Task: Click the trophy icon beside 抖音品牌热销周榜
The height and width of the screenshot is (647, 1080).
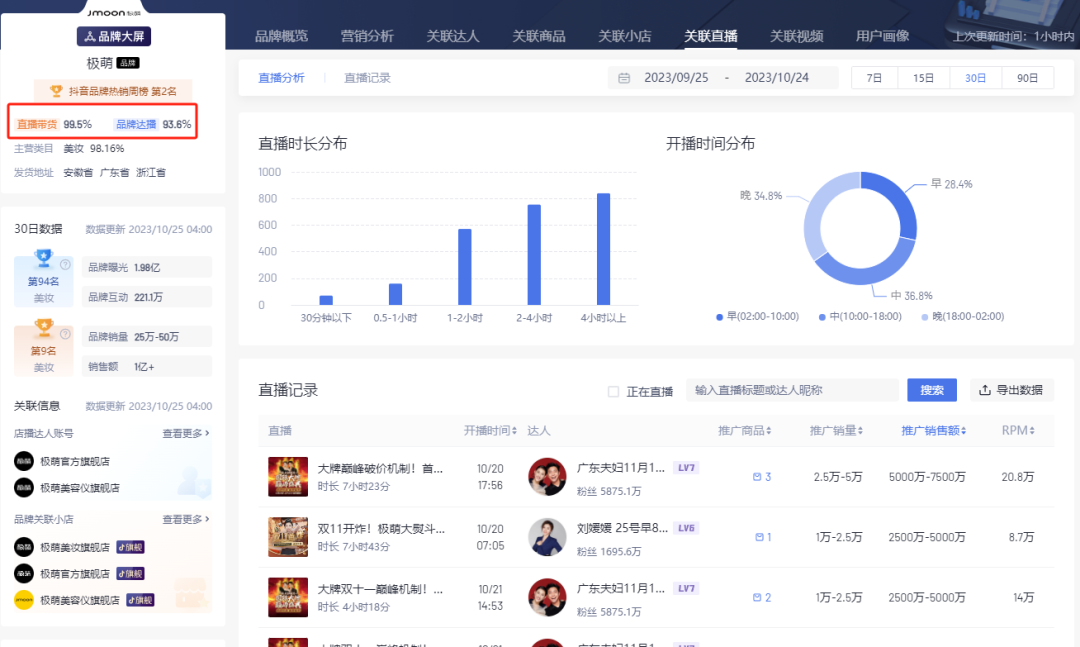Action: 56,90
